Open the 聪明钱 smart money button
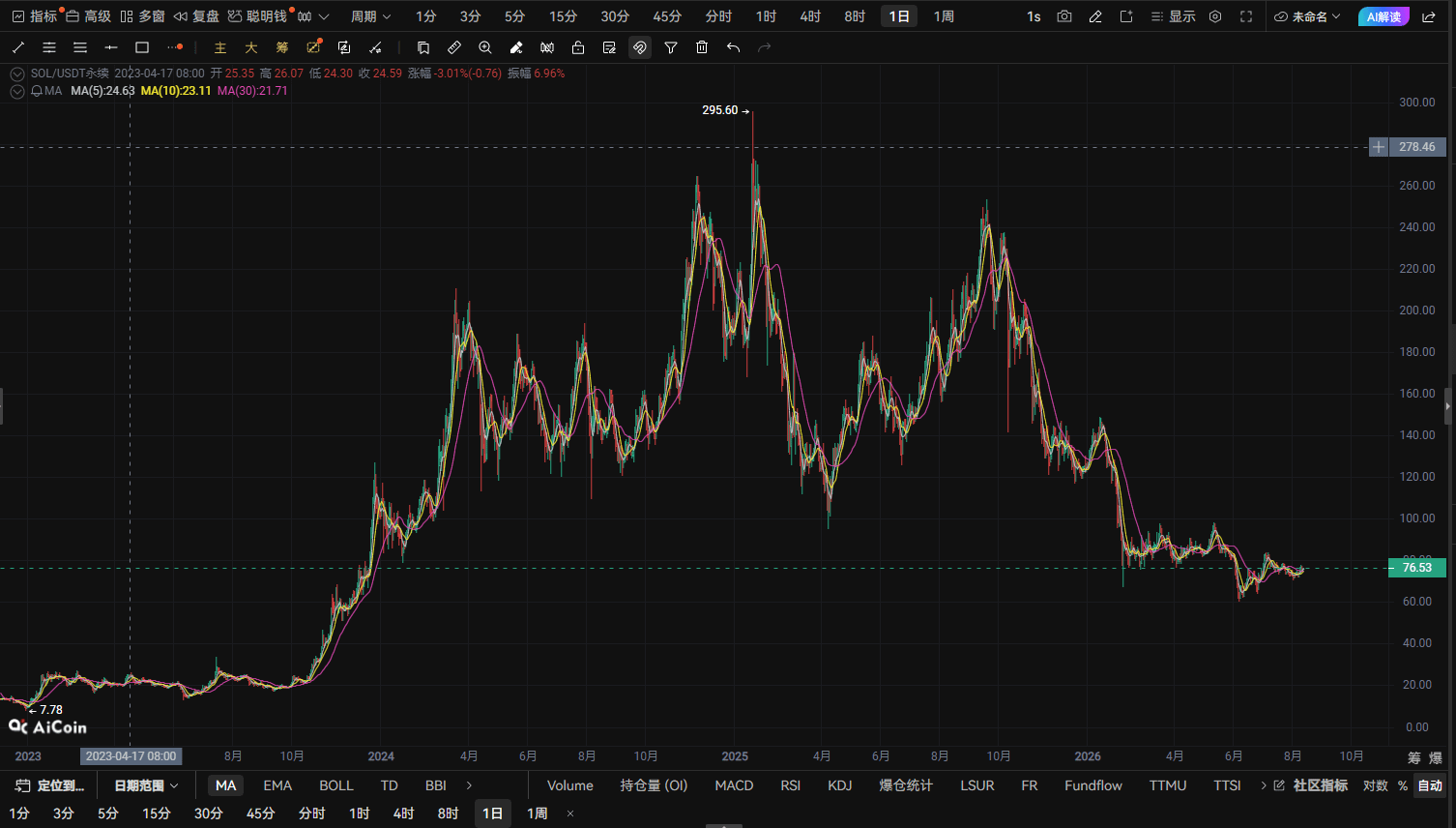 (x=258, y=16)
